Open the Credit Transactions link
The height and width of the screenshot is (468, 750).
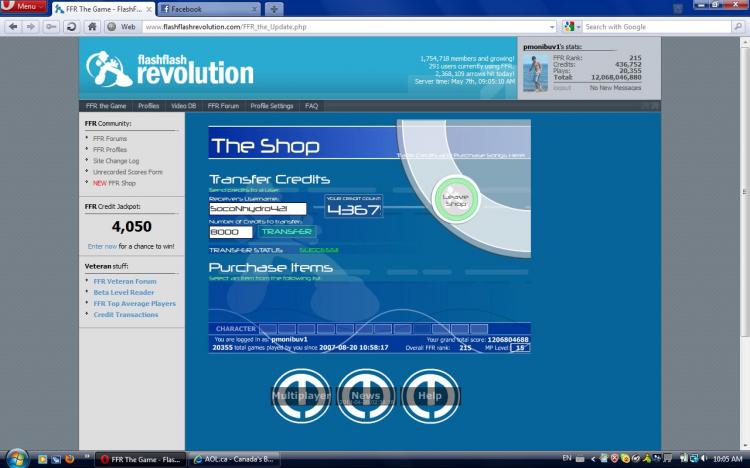click(x=126, y=314)
